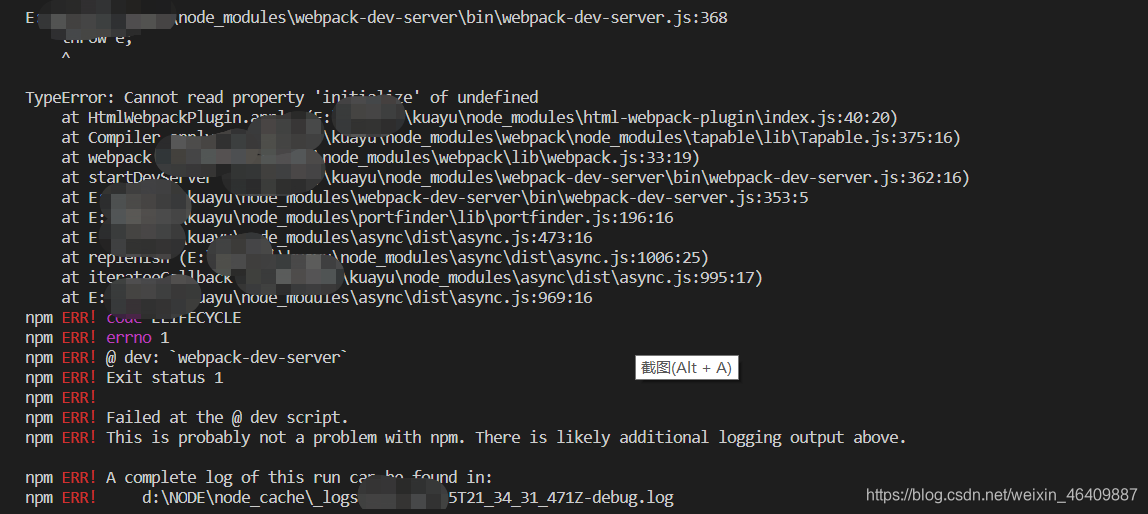The height and width of the screenshot is (514, 1148).
Task: Click the replenish async.js:1006:25 line
Action: pos(385,258)
